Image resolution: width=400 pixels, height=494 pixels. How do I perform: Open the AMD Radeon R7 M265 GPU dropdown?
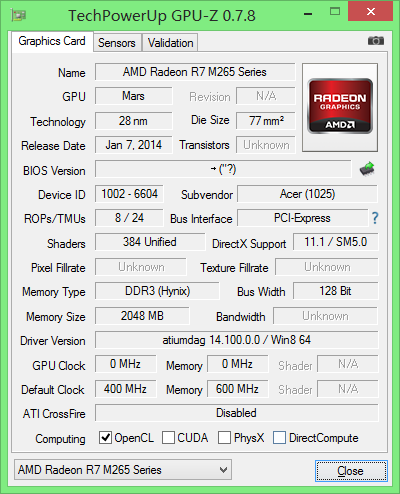(x=123, y=470)
